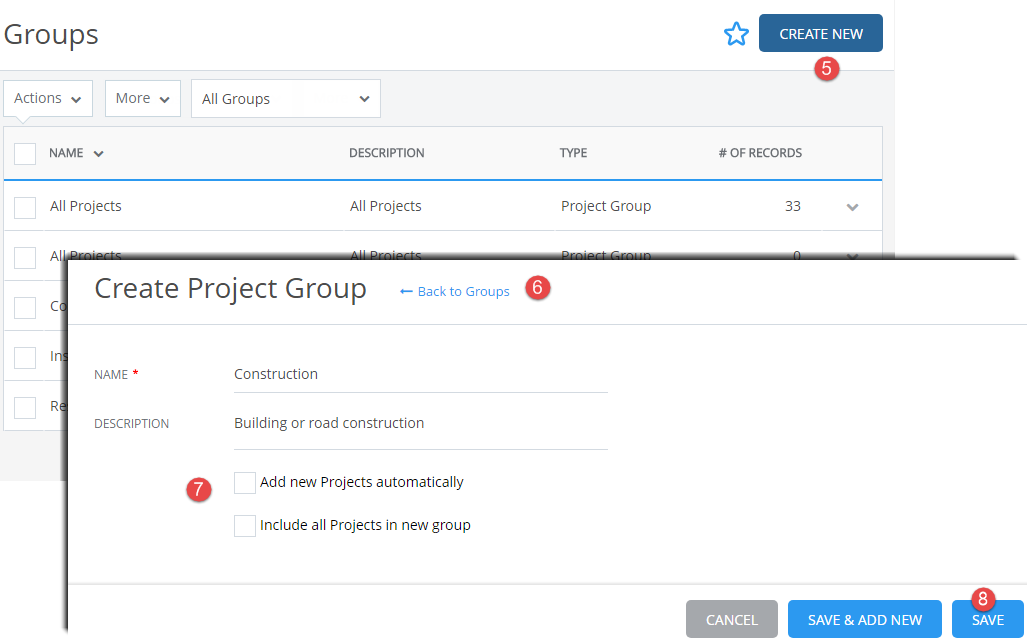
Task: Check the box for All Projects with 33 records
Action: point(25,208)
